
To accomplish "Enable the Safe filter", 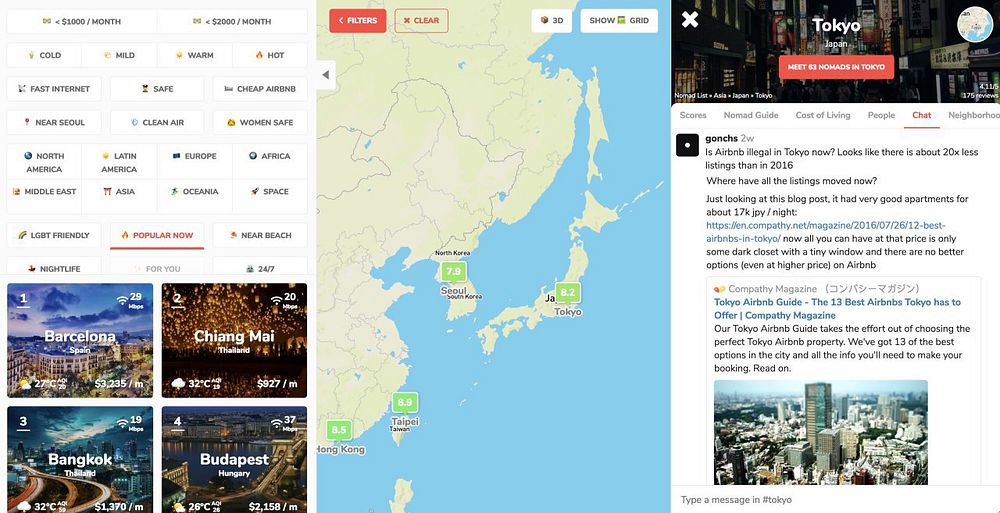I will coord(157,89).
